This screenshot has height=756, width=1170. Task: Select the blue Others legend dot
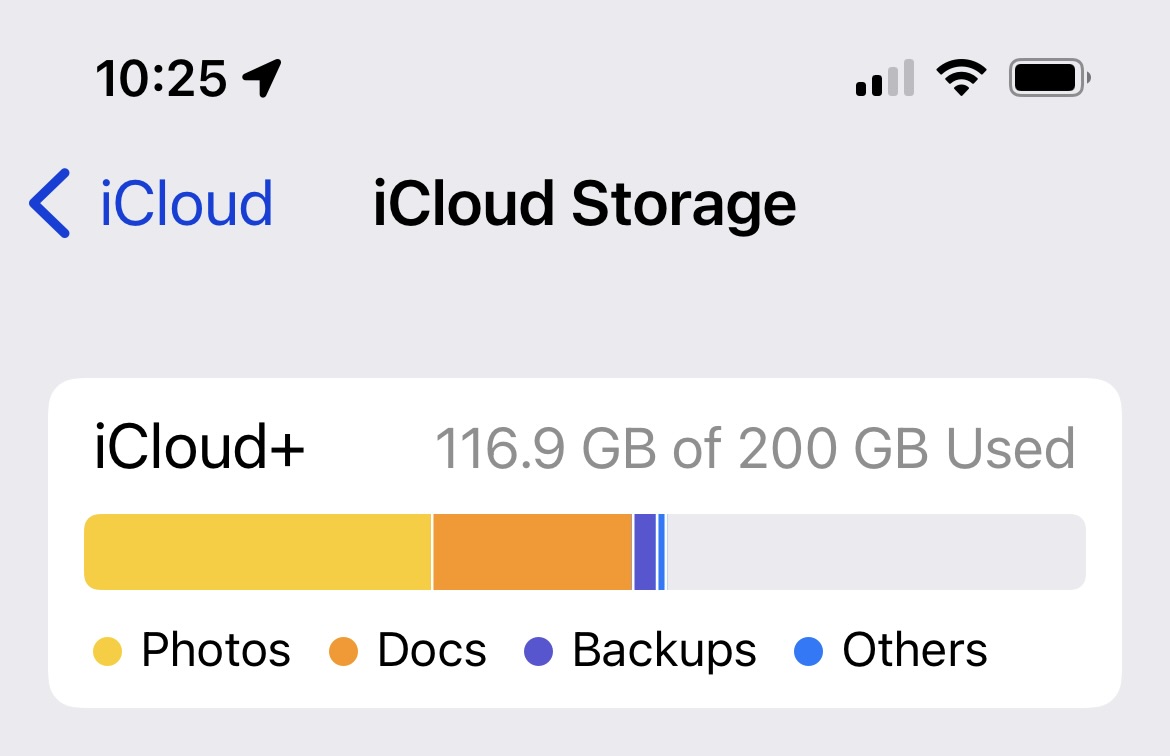tap(808, 650)
